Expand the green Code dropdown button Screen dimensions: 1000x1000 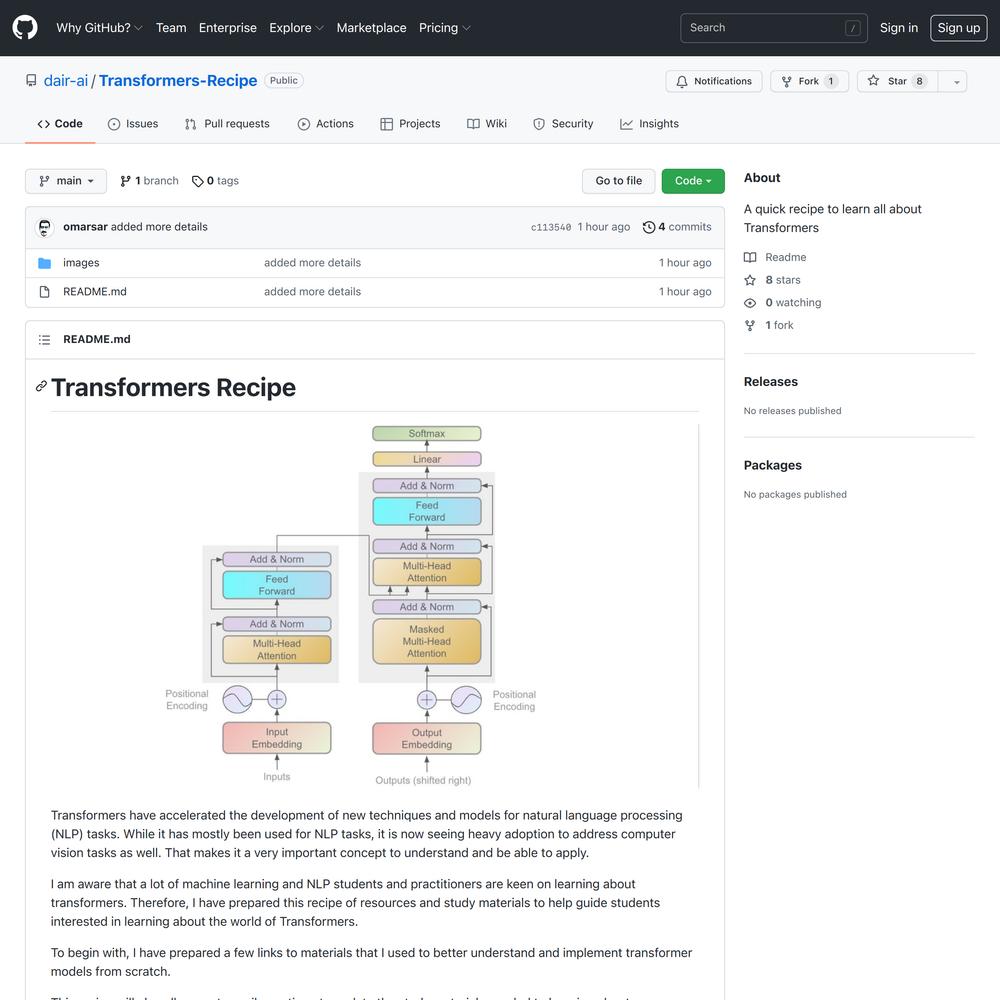click(x=693, y=181)
